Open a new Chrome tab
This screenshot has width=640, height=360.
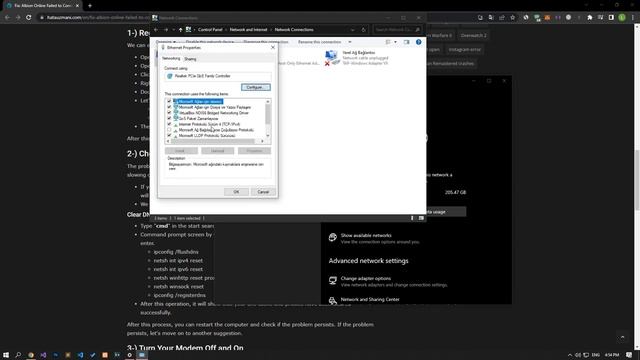coord(90,6)
